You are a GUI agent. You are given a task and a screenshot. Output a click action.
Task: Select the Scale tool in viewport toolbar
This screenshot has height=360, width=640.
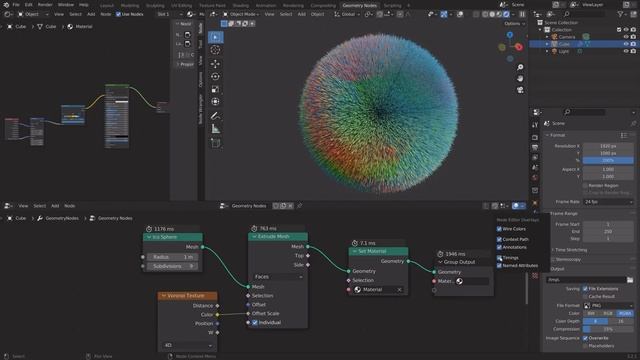pyautogui.click(x=216, y=89)
